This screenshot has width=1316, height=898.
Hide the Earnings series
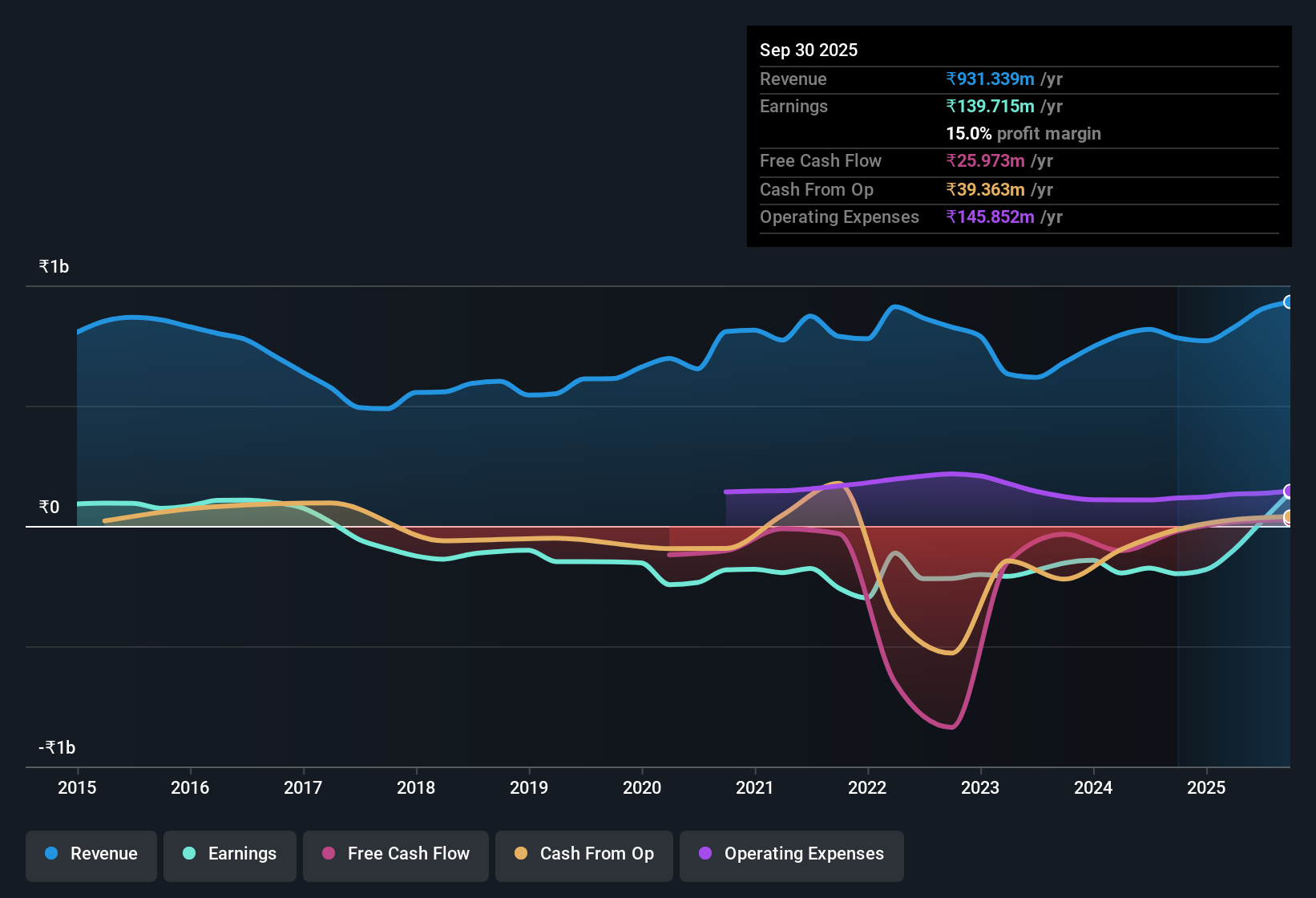point(229,854)
